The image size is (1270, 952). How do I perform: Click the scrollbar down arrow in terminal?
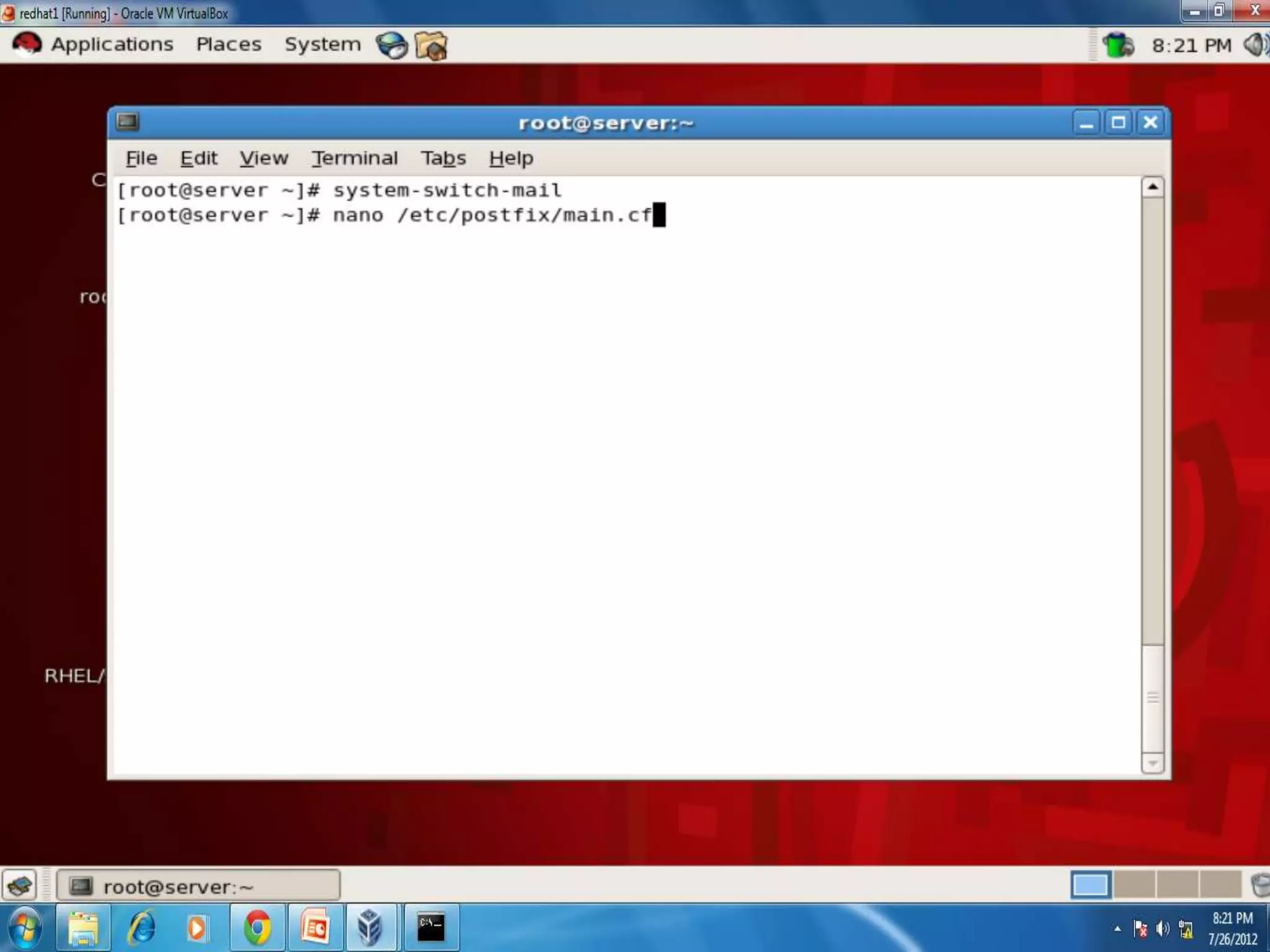pyautogui.click(x=1152, y=764)
